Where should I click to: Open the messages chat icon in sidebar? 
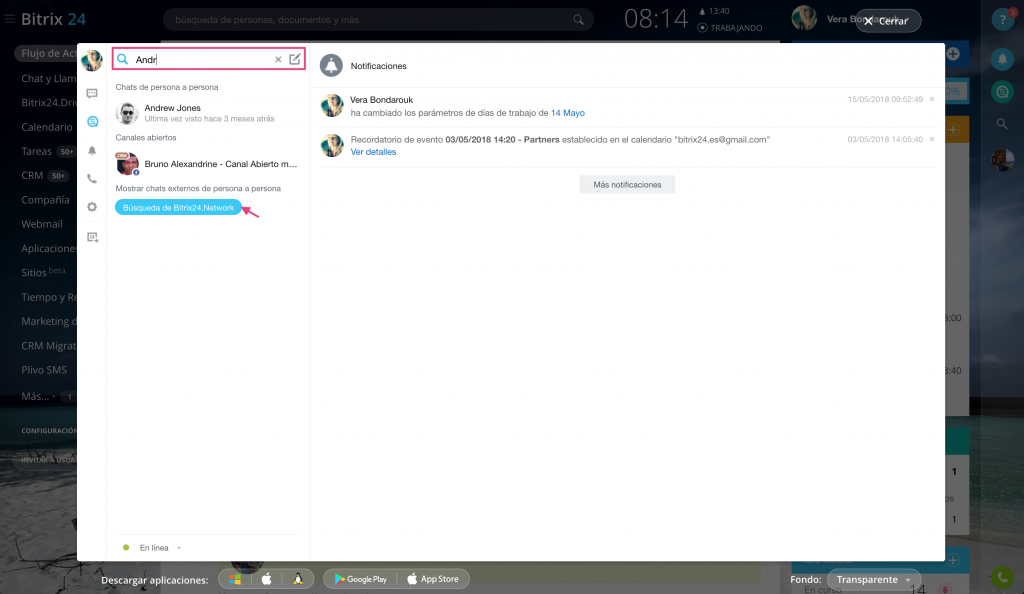tap(92, 93)
